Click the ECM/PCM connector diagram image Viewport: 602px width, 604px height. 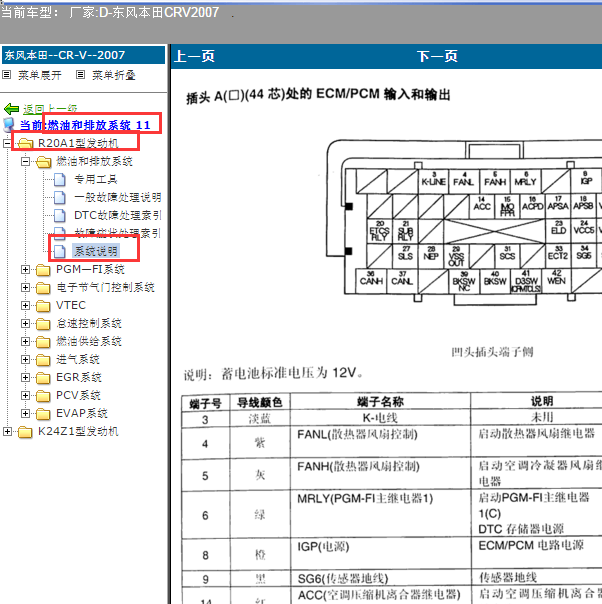pyautogui.click(x=464, y=223)
